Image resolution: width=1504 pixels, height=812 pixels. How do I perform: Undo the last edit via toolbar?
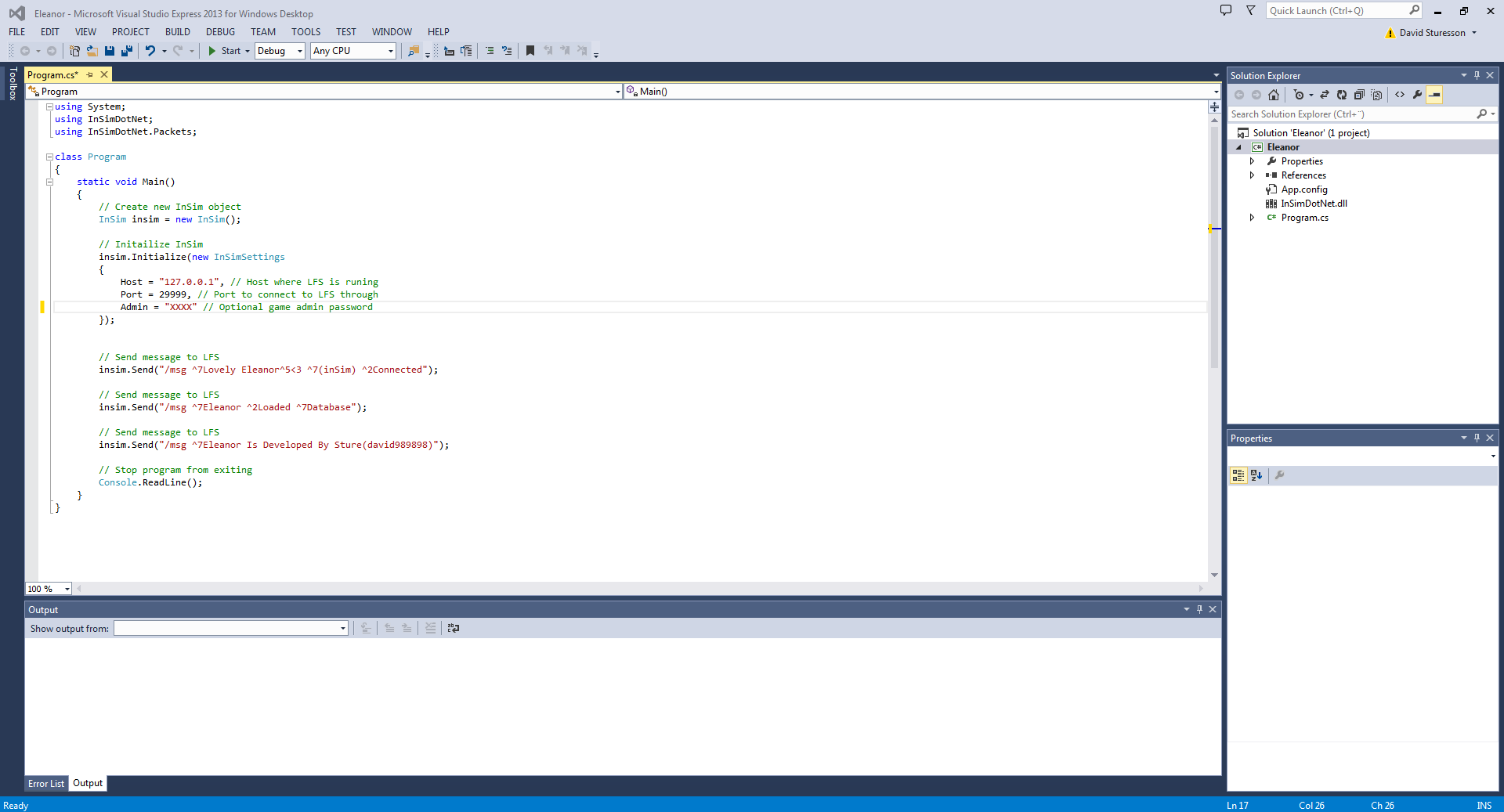150,51
